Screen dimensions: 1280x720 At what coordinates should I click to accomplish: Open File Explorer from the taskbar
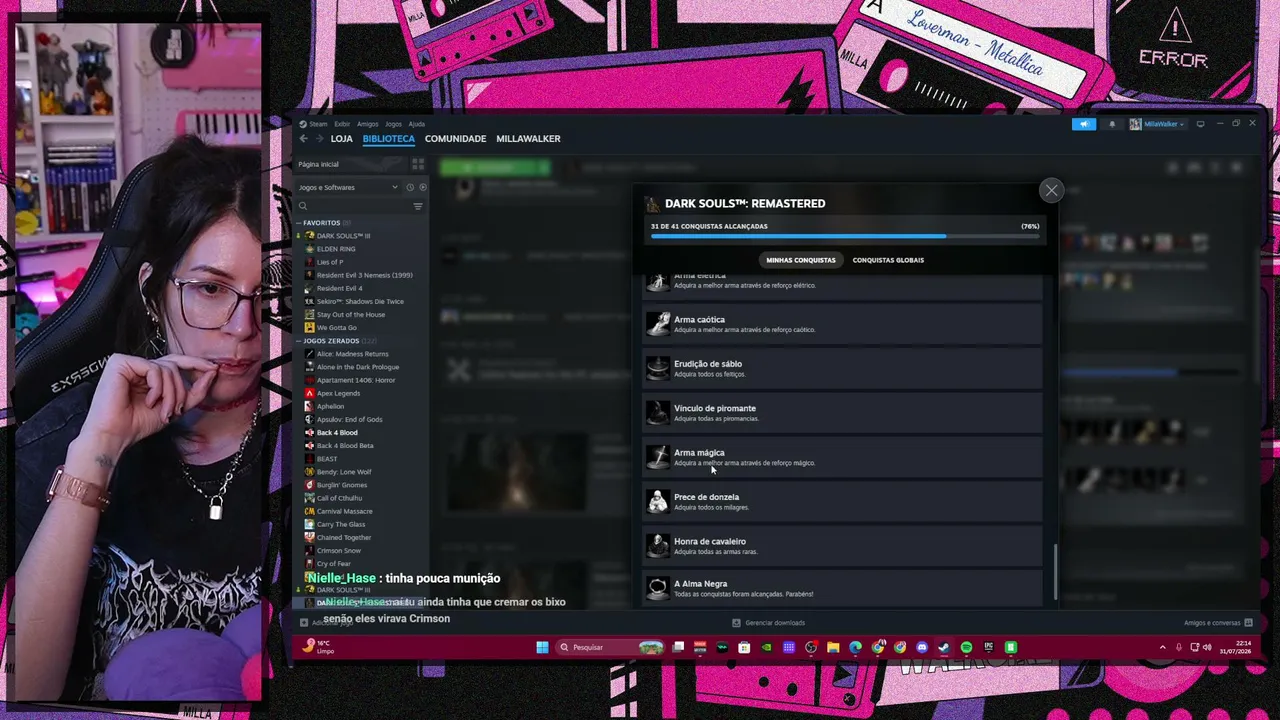coord(832,647)
